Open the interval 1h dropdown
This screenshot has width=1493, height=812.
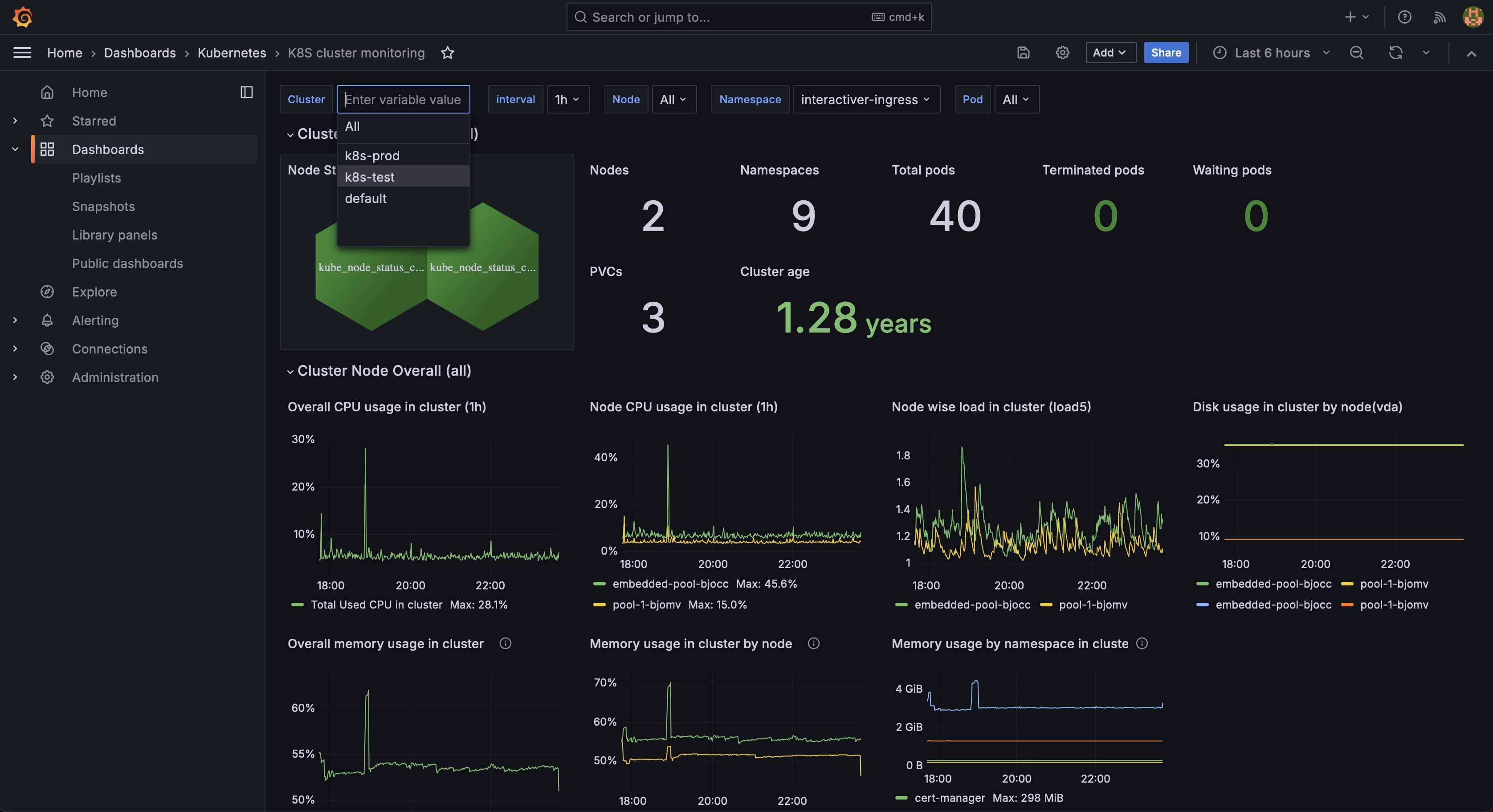568,100
